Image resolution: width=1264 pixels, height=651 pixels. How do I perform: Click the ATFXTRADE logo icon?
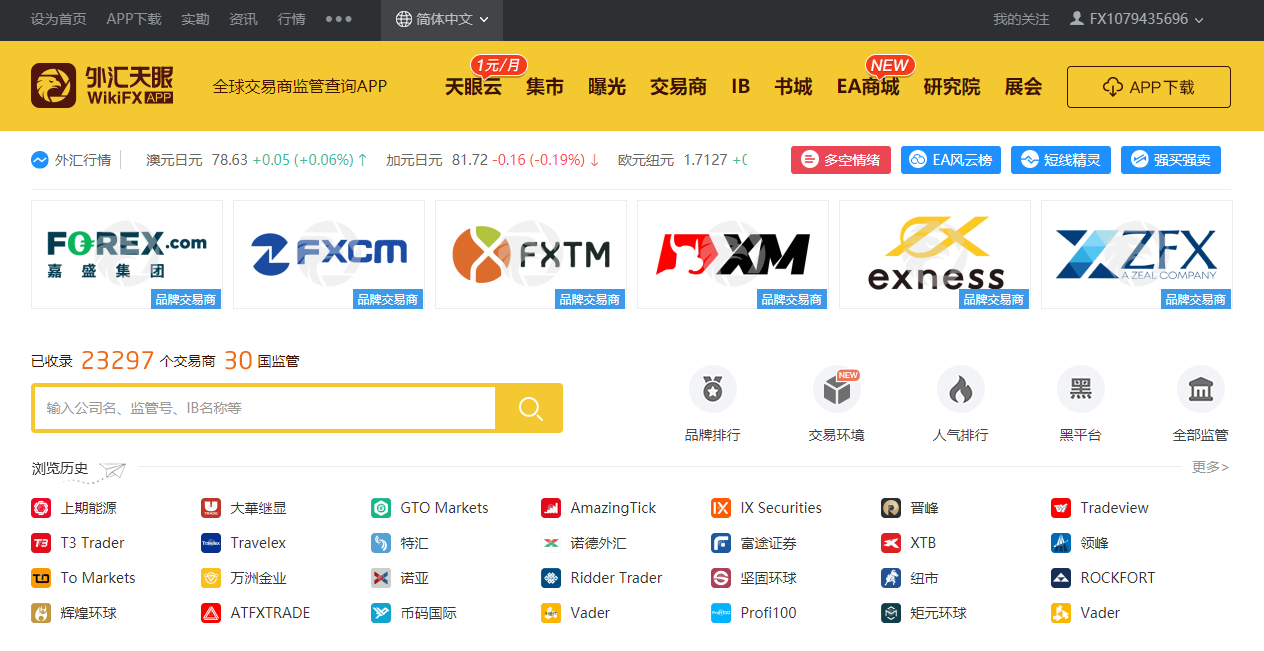click(x=211, y=613)
